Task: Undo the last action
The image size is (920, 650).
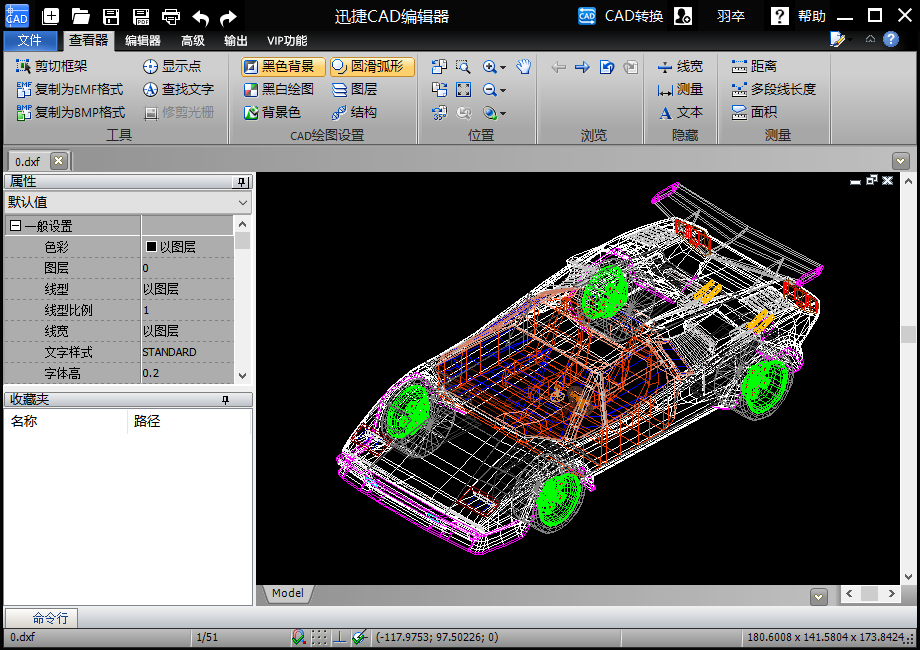Action: (201, 18)
